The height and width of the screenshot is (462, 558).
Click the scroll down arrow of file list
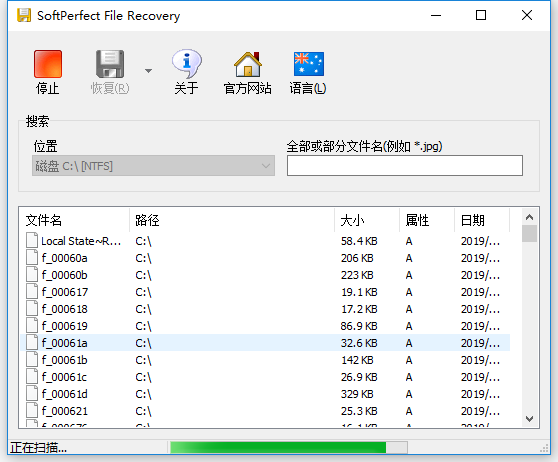pyautogui.click(x=530, y=419)
